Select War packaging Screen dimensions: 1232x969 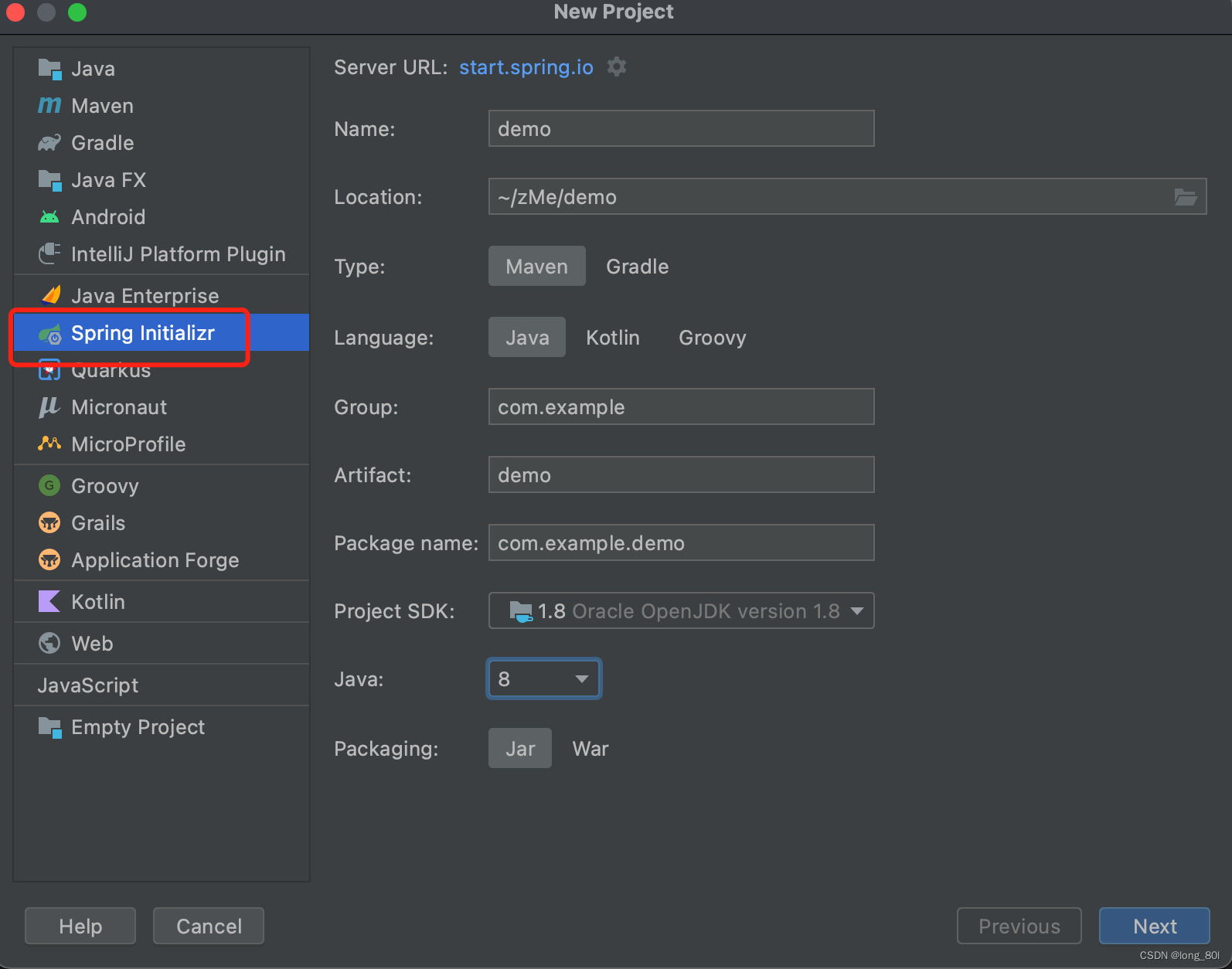[590, 748]
